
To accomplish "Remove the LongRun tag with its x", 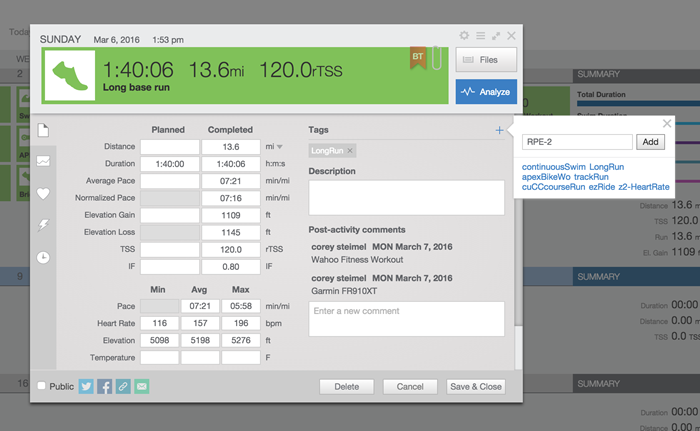I will coord(350,151).
